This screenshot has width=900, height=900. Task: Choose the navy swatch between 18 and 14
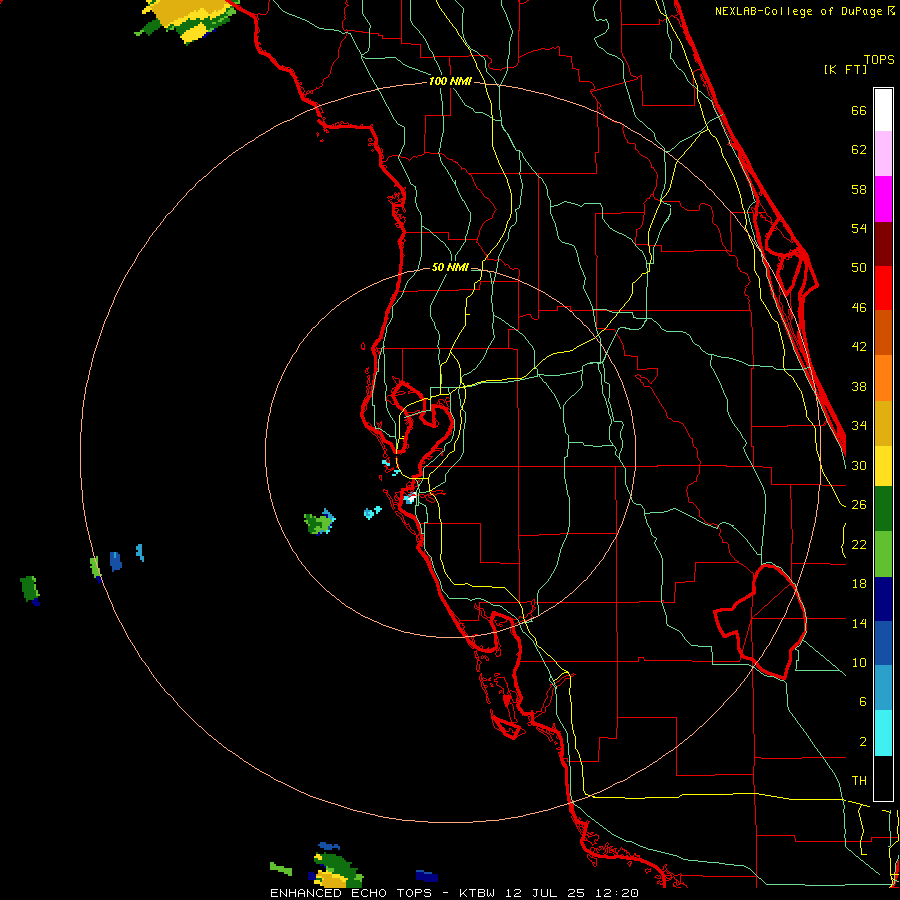coord(883,599)
